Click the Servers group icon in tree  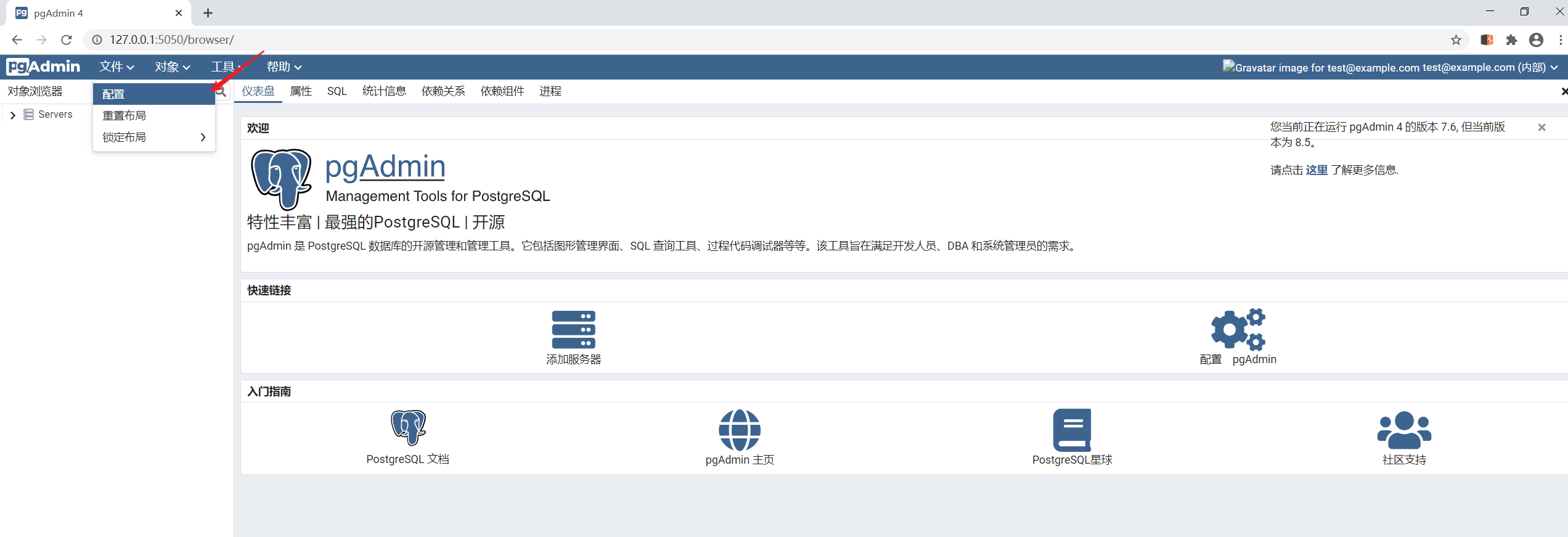28,115
